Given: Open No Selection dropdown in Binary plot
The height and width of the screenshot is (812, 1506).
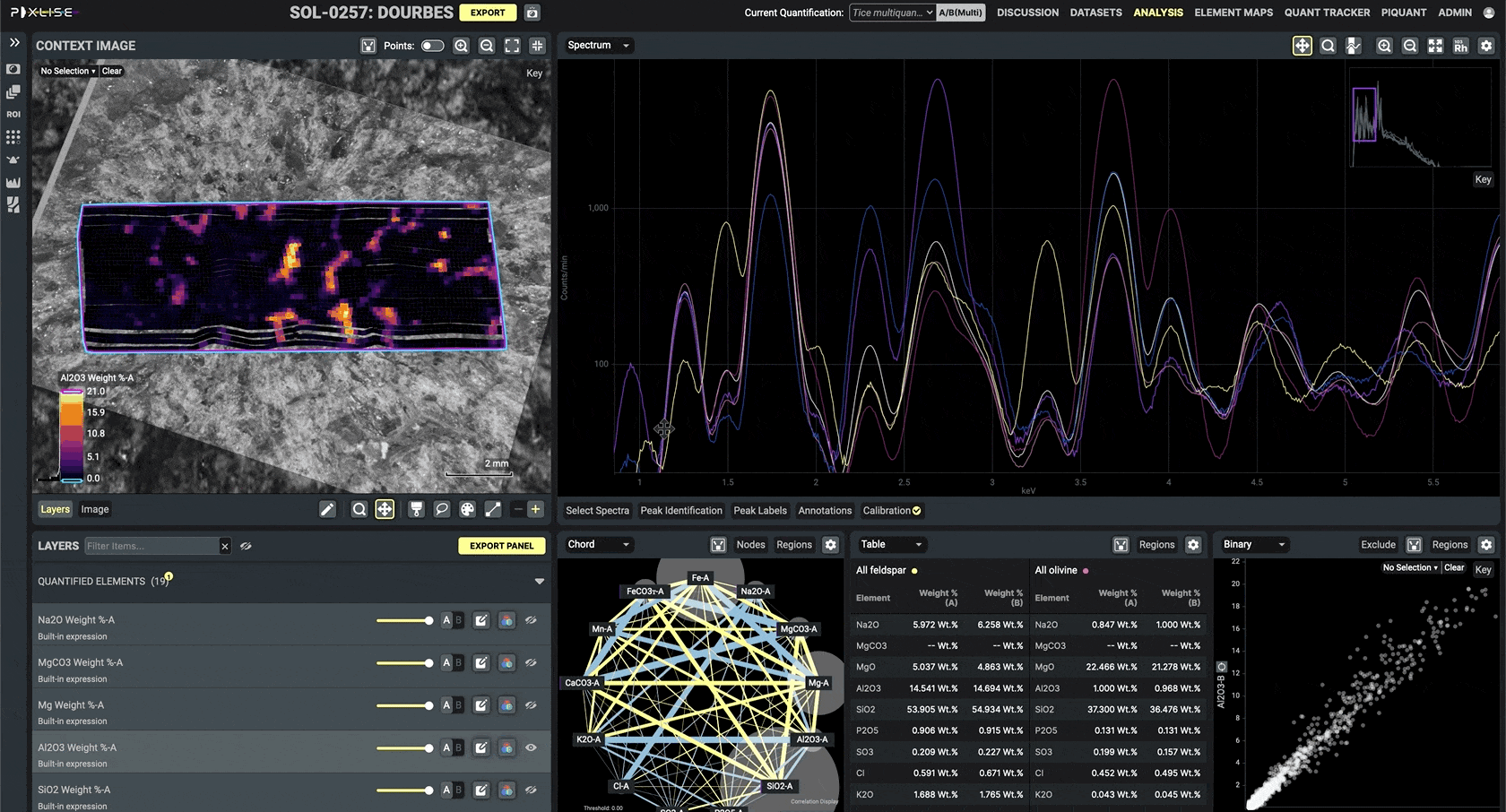Looking at the screenshot, I should (1410, 567).
